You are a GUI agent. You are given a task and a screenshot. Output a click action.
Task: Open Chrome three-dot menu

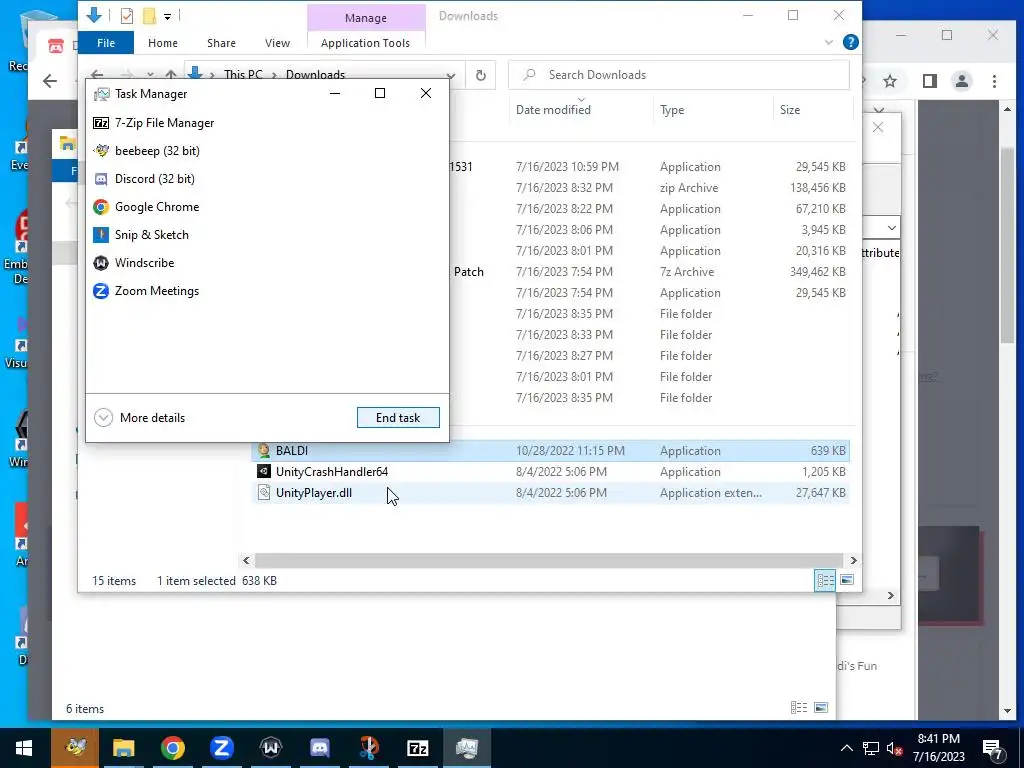coord(994,81)
